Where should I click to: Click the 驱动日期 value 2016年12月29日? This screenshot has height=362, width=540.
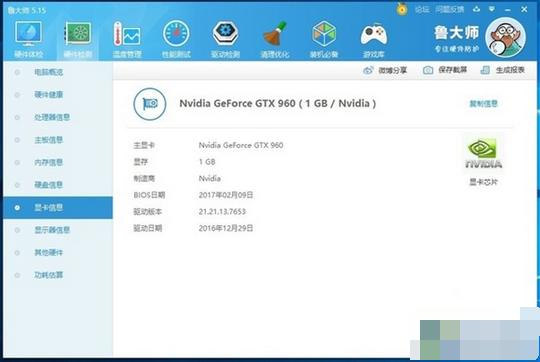click(x=226, y=228)
